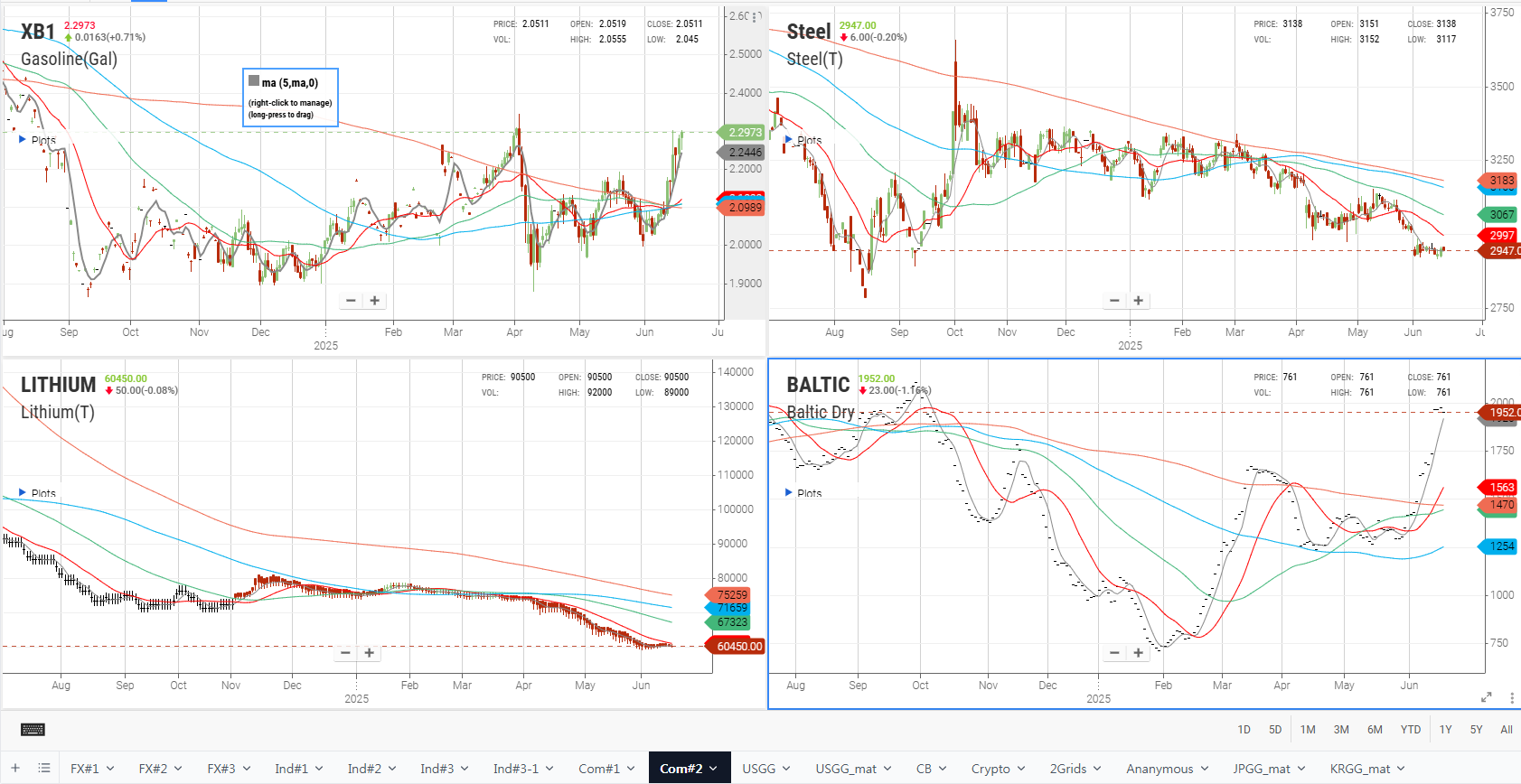
Task: Open dropdown arrow on Com#2 tab
Action: (714, 769)
